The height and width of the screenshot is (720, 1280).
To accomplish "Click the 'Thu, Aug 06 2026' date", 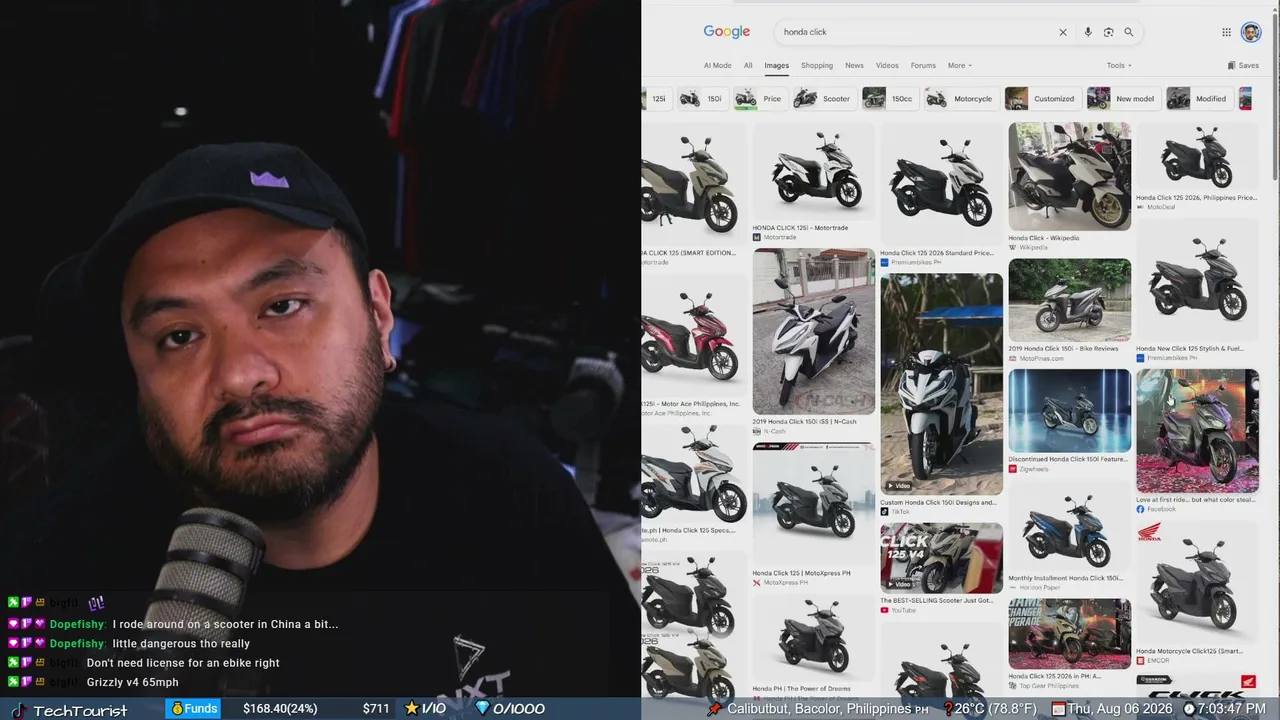I will (x=1122, y=709).
